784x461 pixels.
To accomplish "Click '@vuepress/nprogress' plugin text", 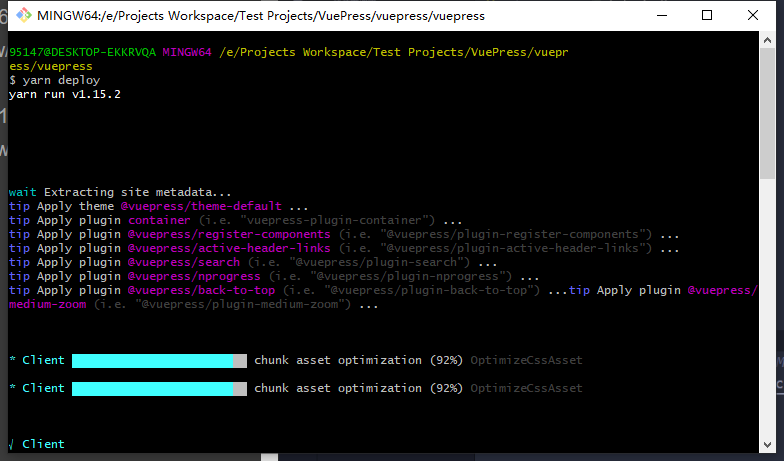I will (194, 276).
